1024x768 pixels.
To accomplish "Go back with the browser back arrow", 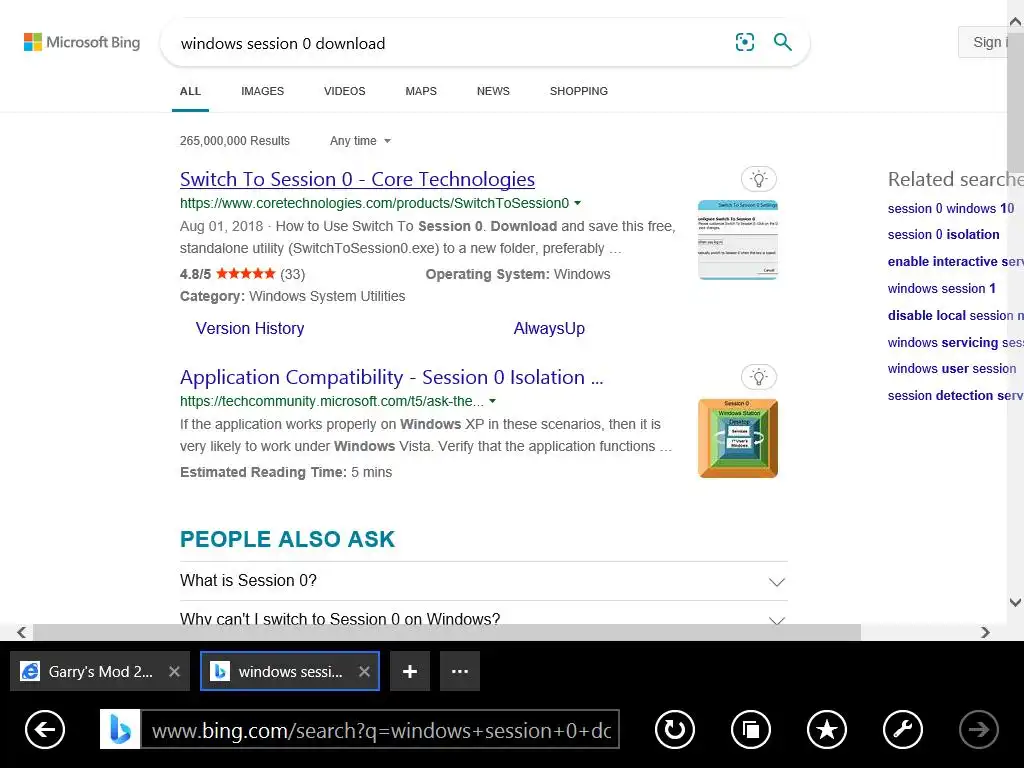I will click(x=45, y=729).
